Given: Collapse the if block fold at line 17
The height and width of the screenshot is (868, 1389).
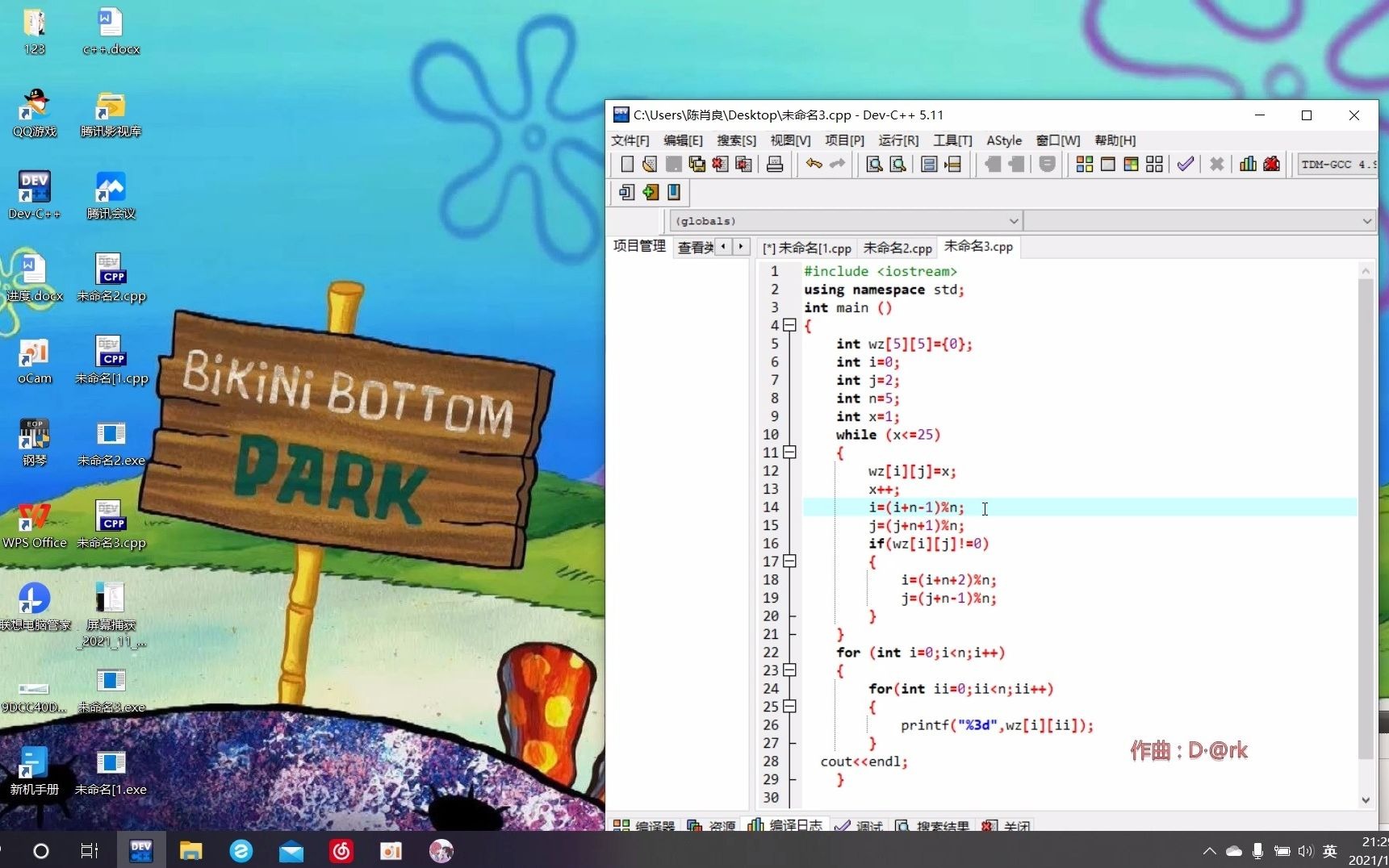Looking at the screenshot, I should 790,561.
